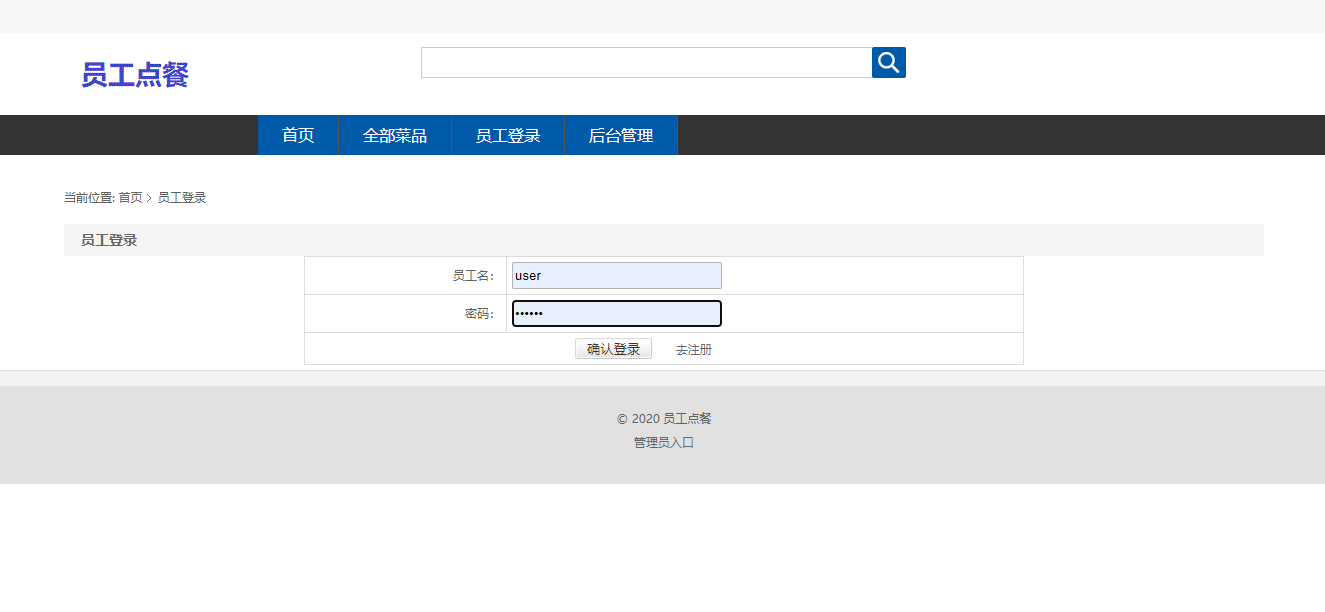1325x612 pixels.
Task: Click inside the top search input box
Action: [x=645, y=61]
